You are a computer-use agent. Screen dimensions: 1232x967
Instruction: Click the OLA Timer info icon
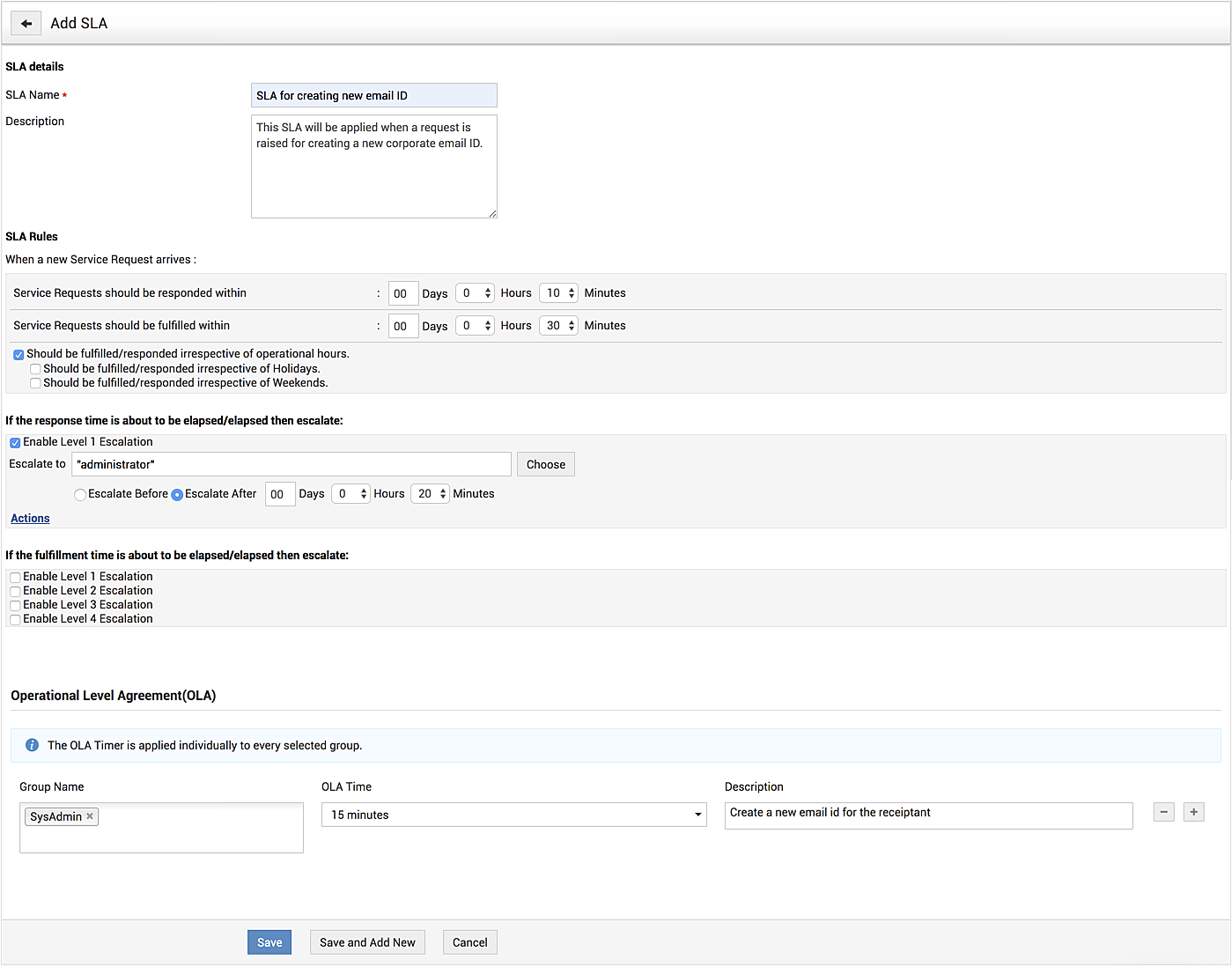(32, 745)
